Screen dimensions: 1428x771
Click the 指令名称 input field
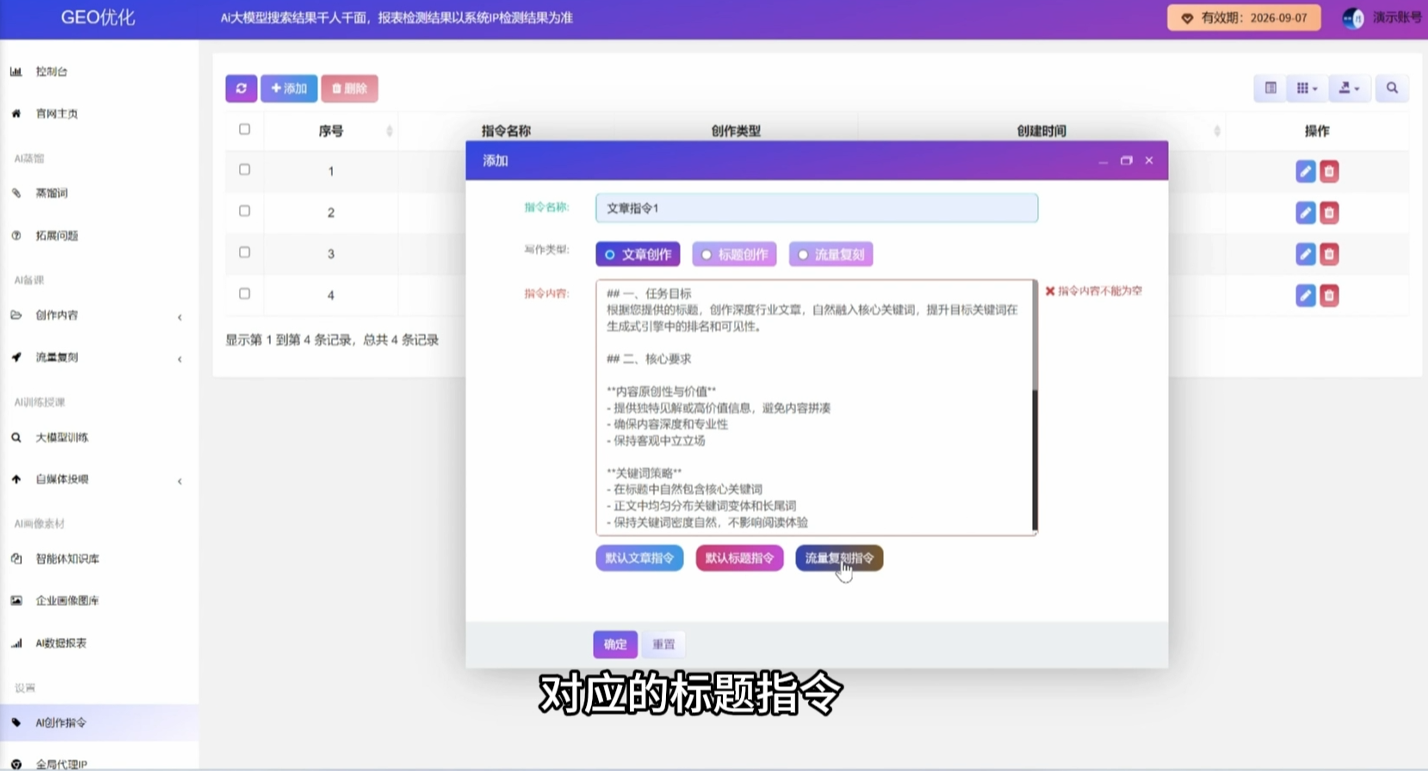(816, 207)
